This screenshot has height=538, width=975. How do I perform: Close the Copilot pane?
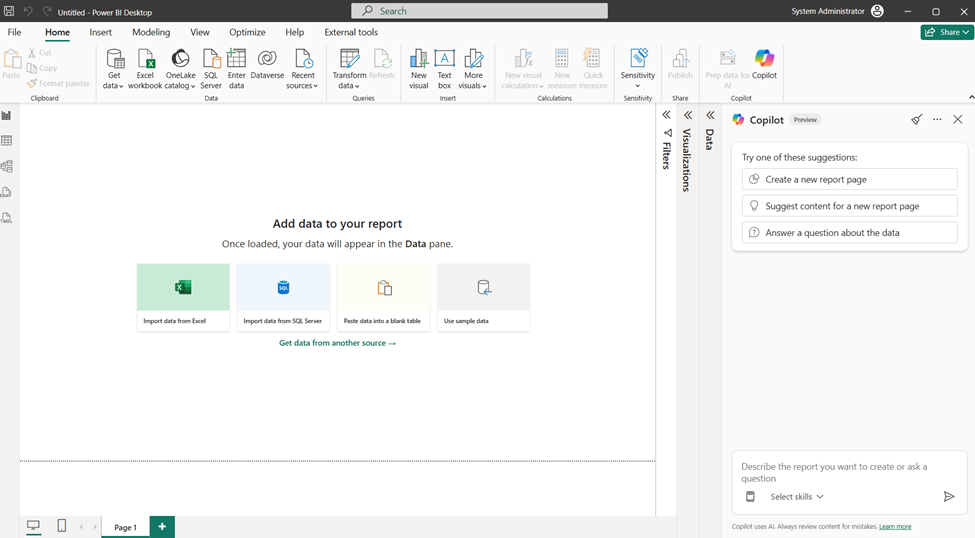point(958,119)
